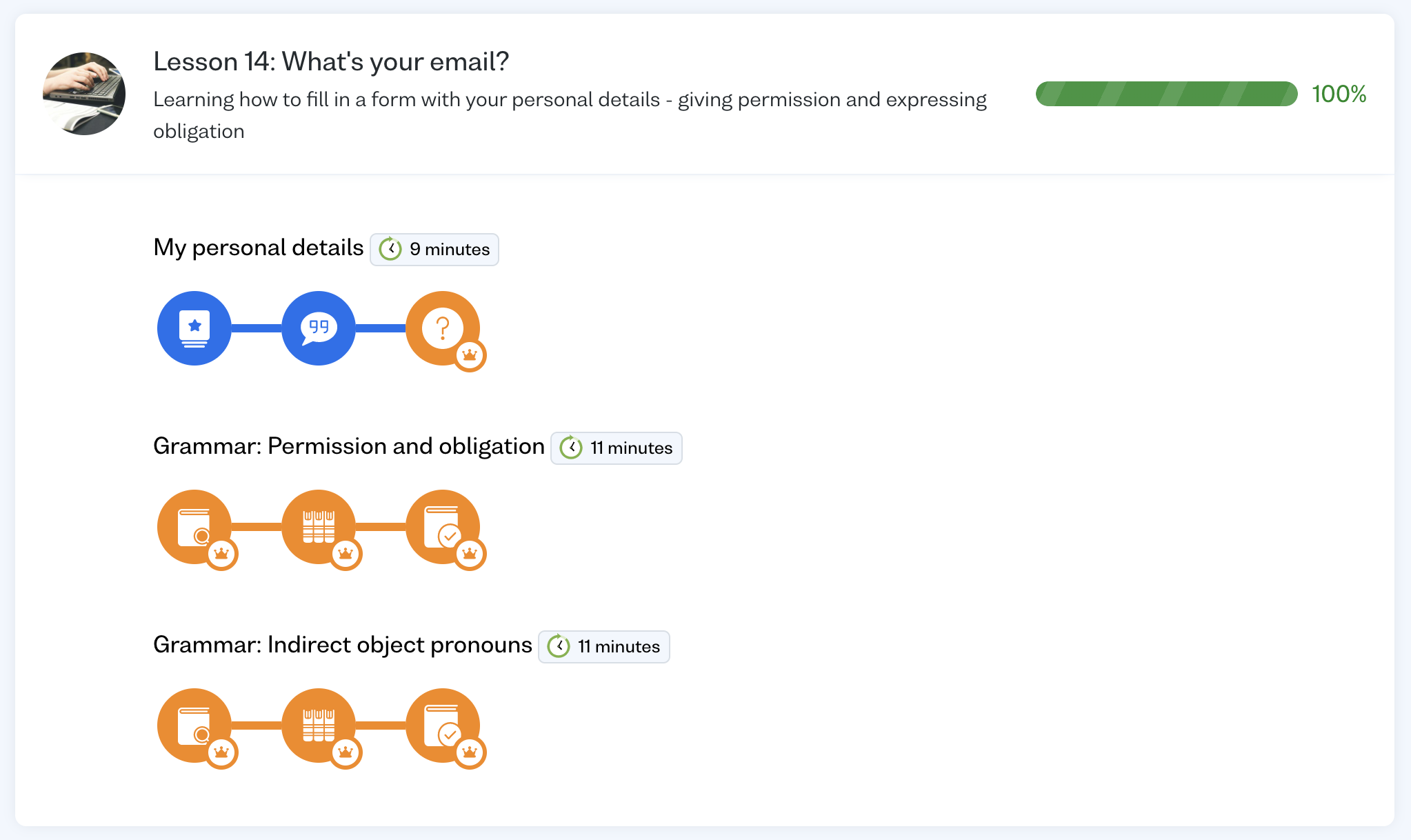This screenshot has height=840, width=1411.
Task: Select the My personal details section title
Action: pyautogui.click(x=259, y=248)
